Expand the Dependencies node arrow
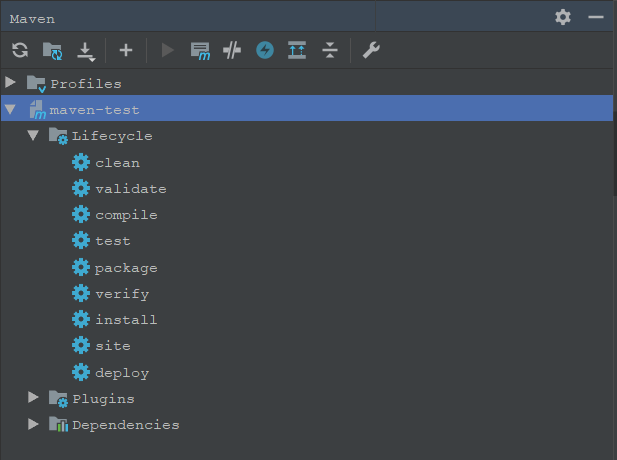 [x=33, y=424]
